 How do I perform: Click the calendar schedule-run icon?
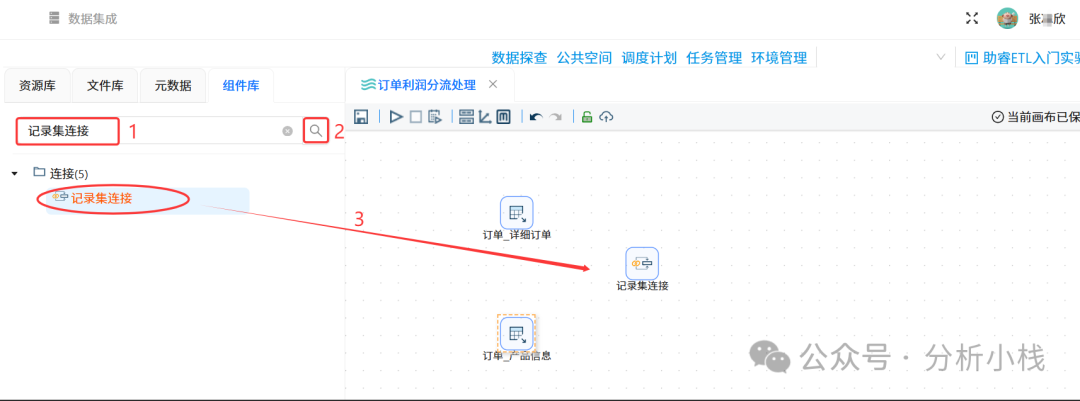pos(435,117)
